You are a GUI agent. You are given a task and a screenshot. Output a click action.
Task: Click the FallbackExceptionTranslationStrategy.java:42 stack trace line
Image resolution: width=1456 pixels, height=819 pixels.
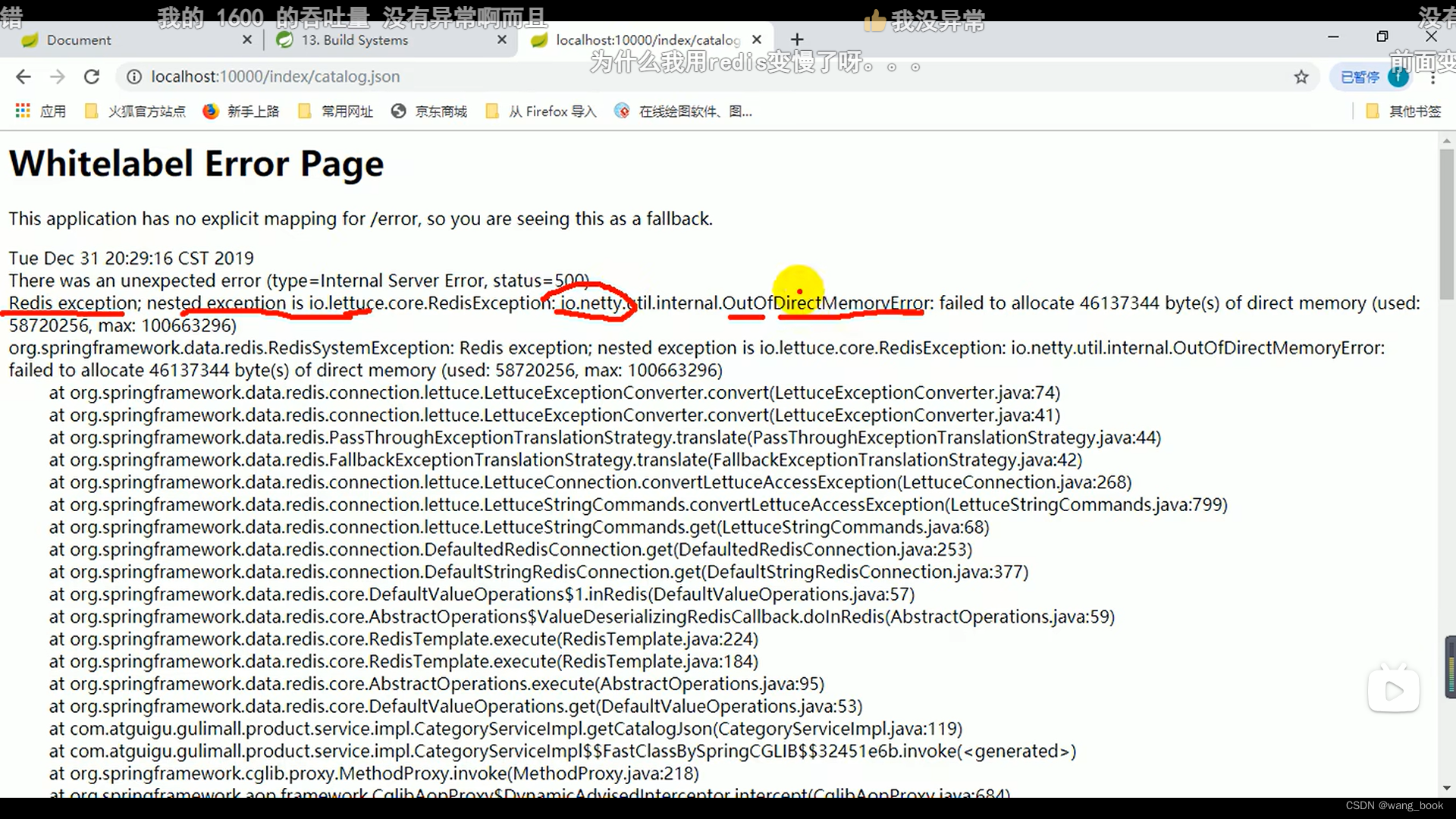tap(566, 460)
